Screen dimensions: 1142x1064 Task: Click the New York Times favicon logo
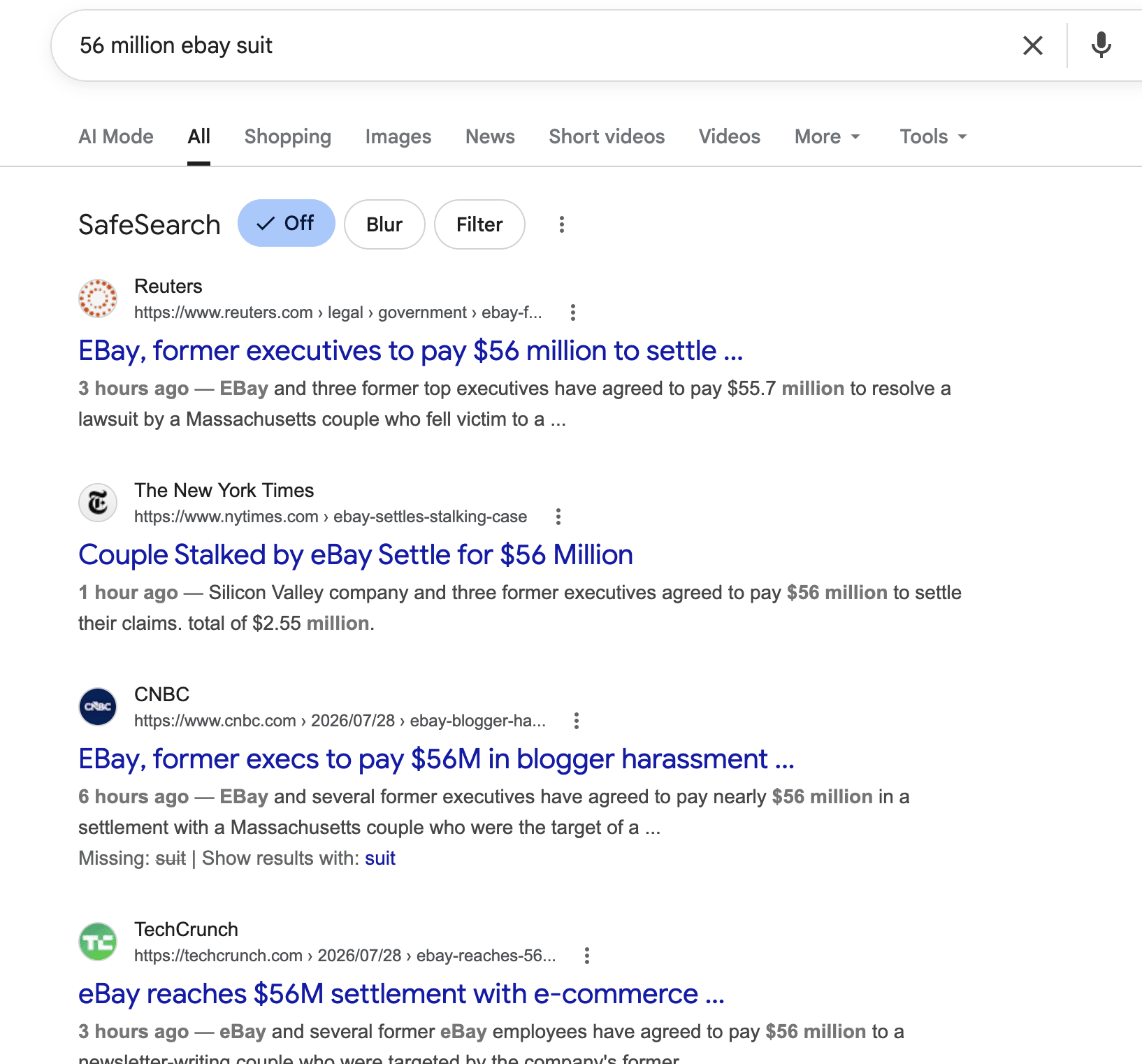[x=98, y=503]
